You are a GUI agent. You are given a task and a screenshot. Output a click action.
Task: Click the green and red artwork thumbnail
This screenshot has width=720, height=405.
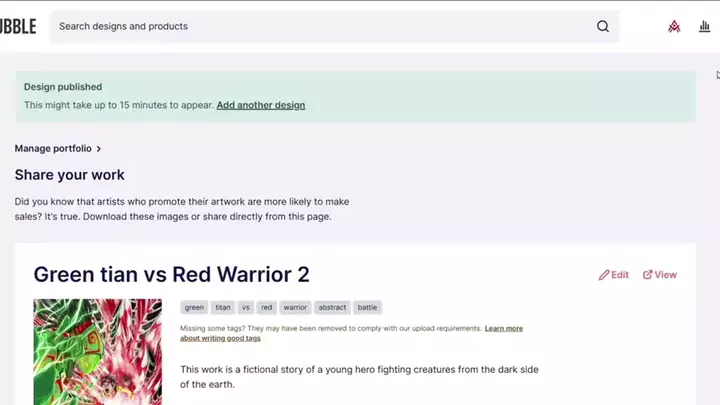97,351
